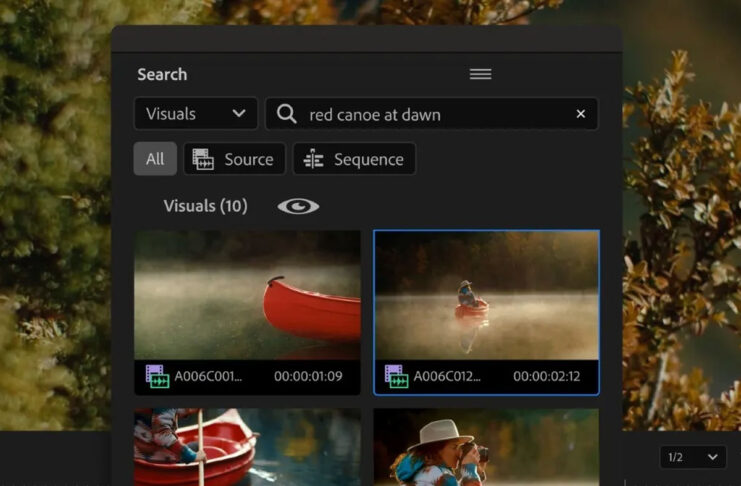This screenshot has height=486, width=741.
Task: Click the A006C012... clip name
Action: (x=447, y=376)
